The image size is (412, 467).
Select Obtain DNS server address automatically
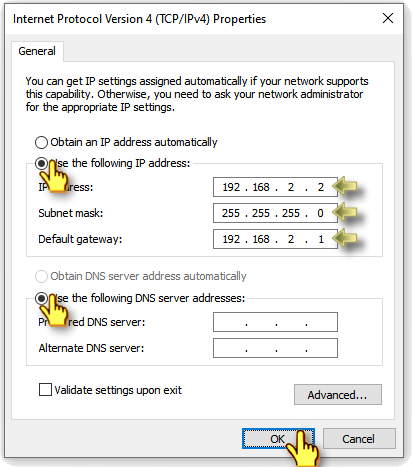[41, 276]
